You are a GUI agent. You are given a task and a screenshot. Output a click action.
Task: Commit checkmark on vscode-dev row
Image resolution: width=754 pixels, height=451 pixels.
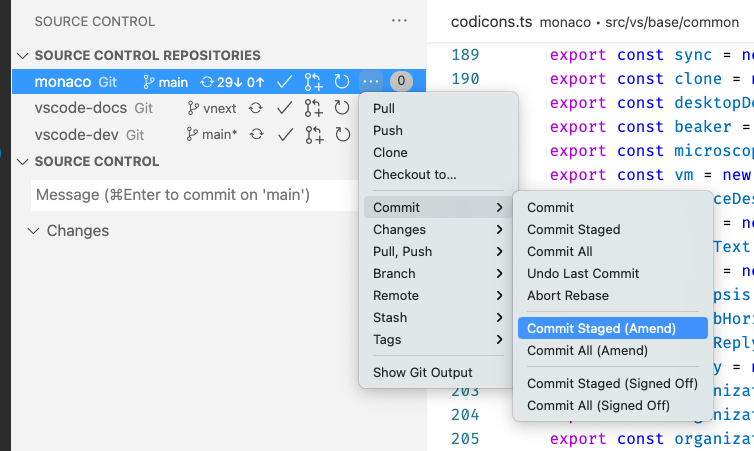[x=286, y=135]
